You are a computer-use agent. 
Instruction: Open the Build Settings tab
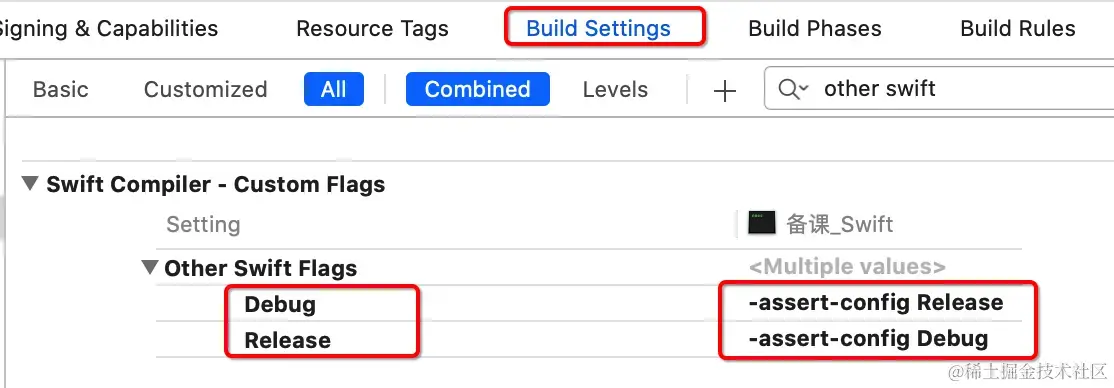[598, 28]
